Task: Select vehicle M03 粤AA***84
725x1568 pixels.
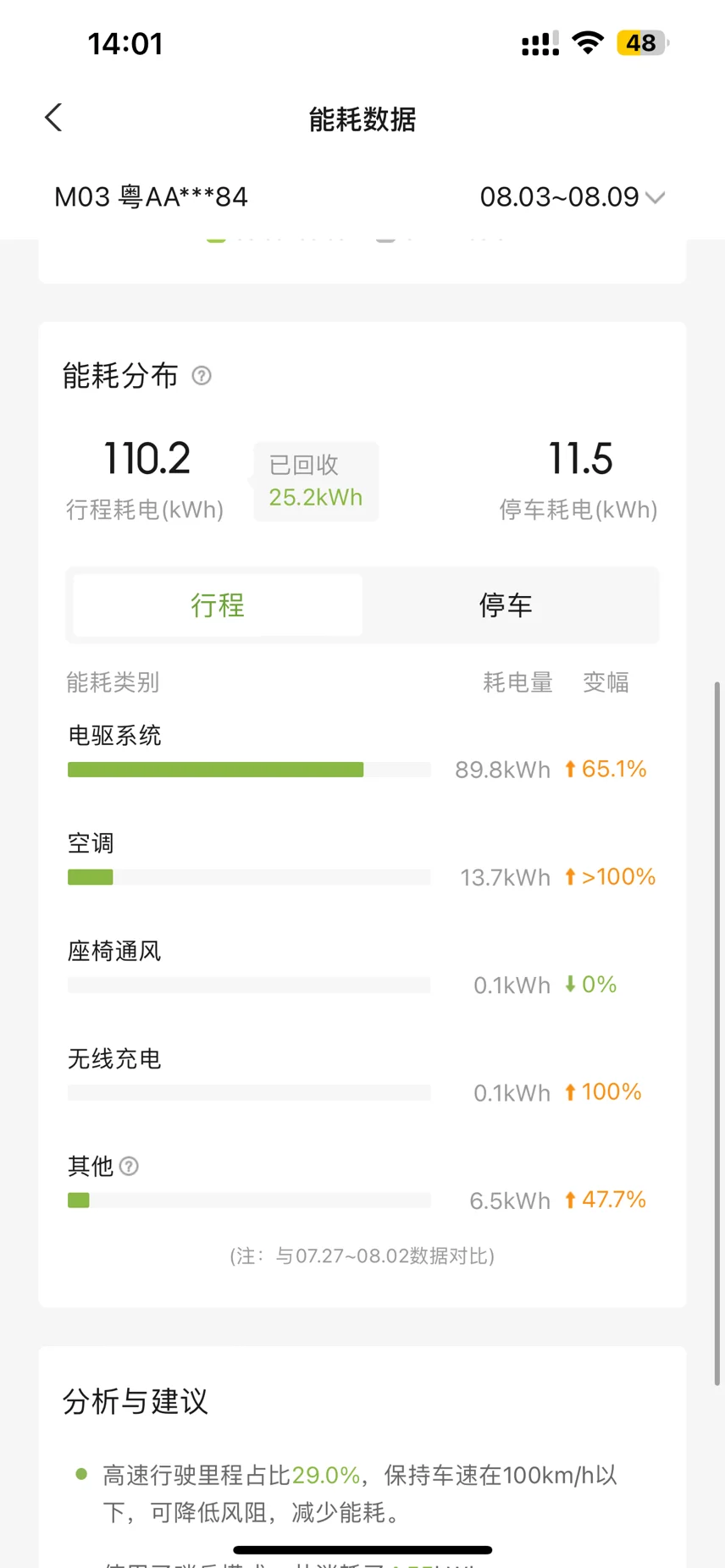Action: tap(151, 197)
